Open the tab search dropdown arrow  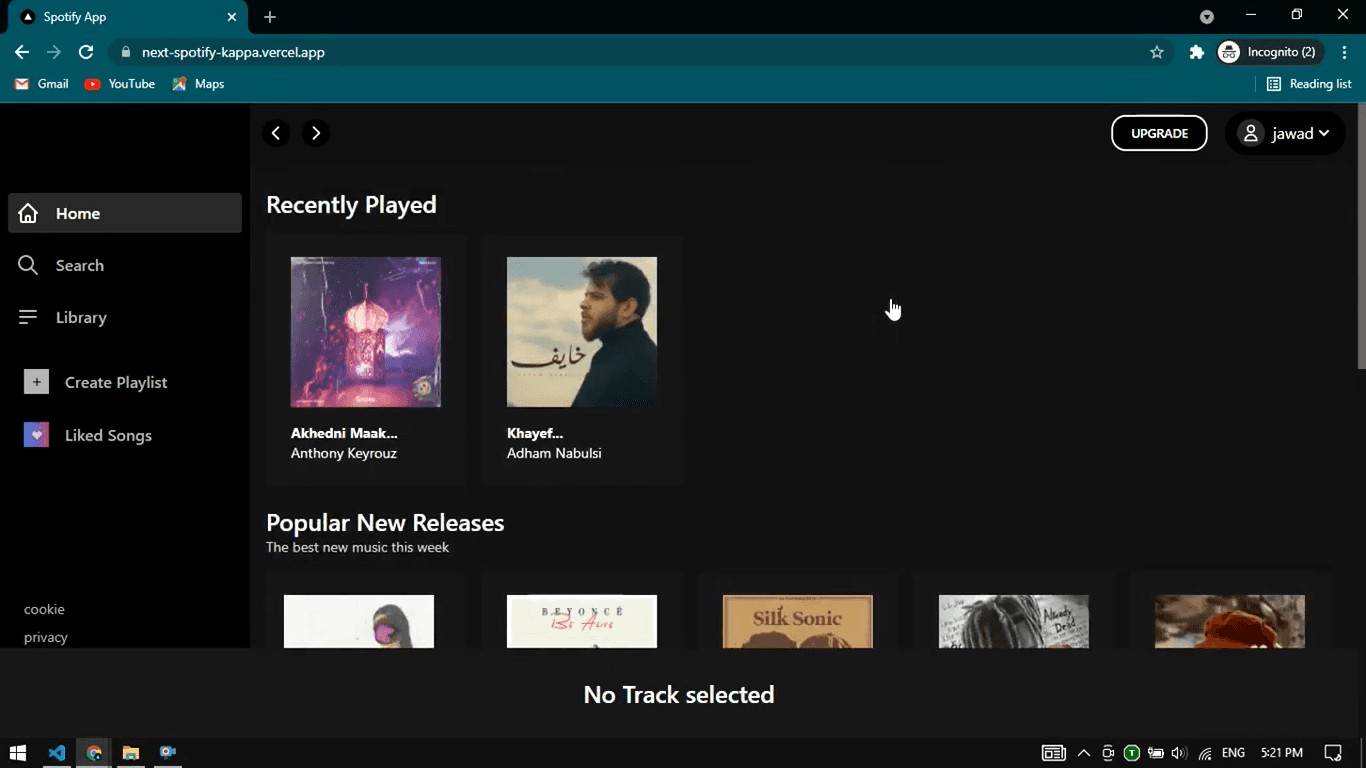point(1207,17)
